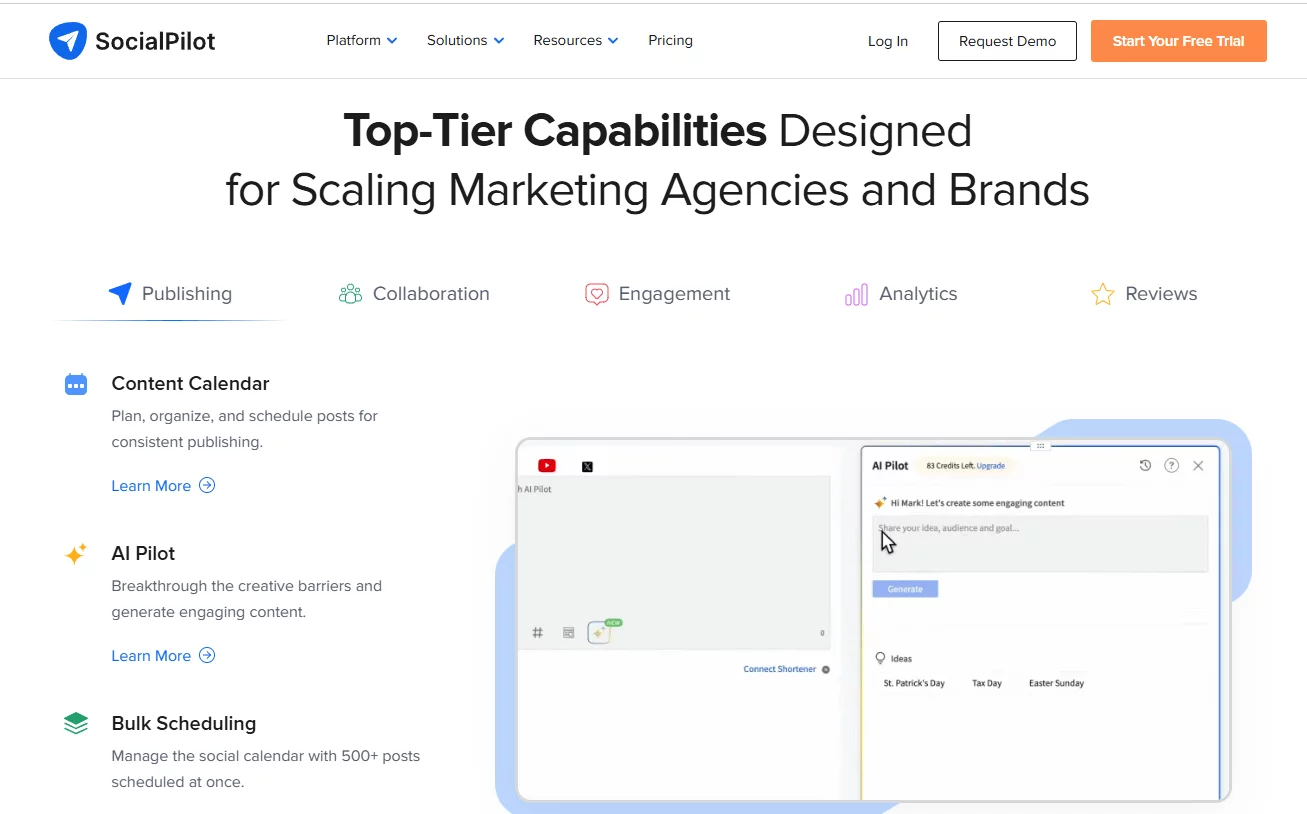The image size is (1307, 814).
Task: Open the Pricing page
Action: pyautogui.click(x=670, y=40)
